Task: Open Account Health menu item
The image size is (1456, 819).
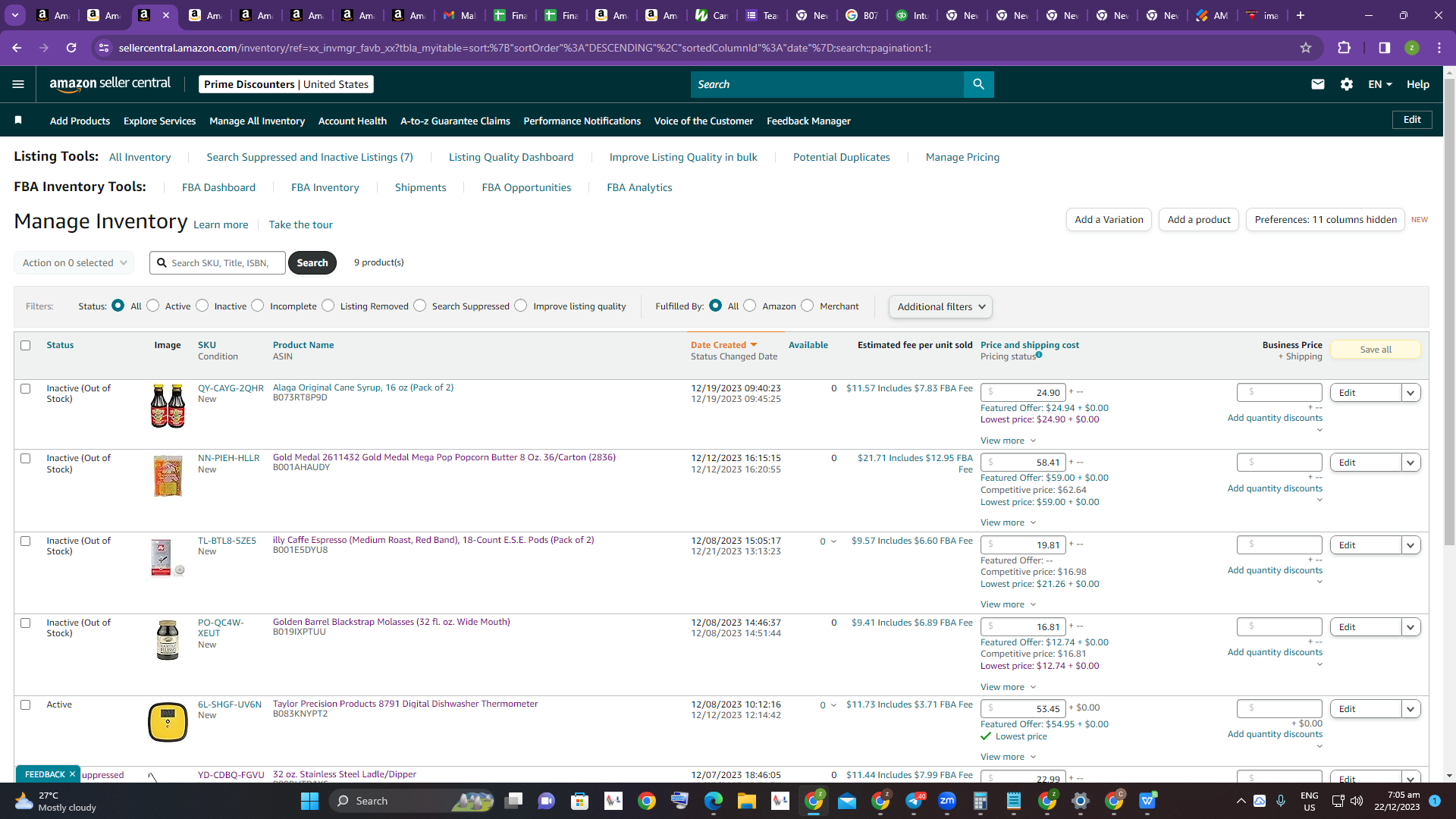Action: [x=353, y=121]
